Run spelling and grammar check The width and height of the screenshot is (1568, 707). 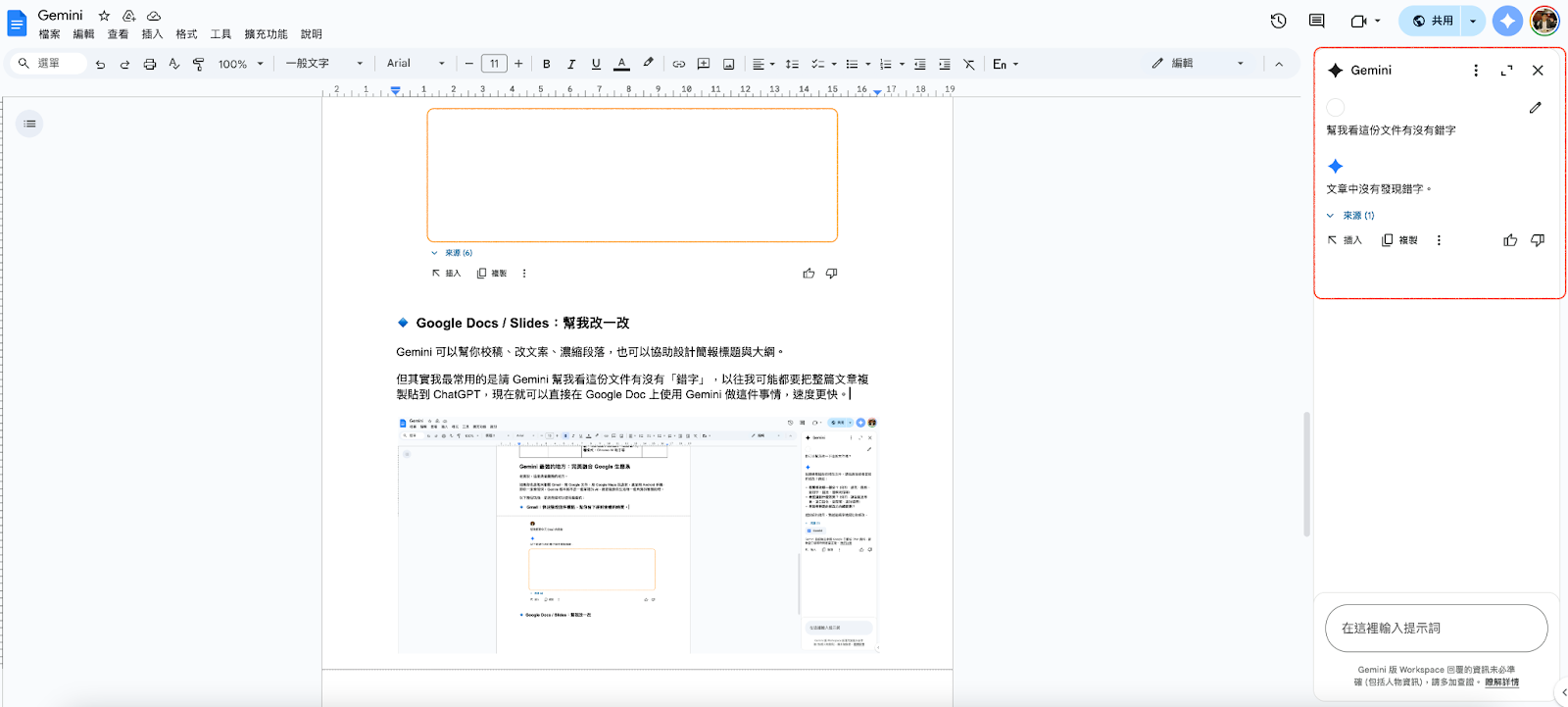173,64
